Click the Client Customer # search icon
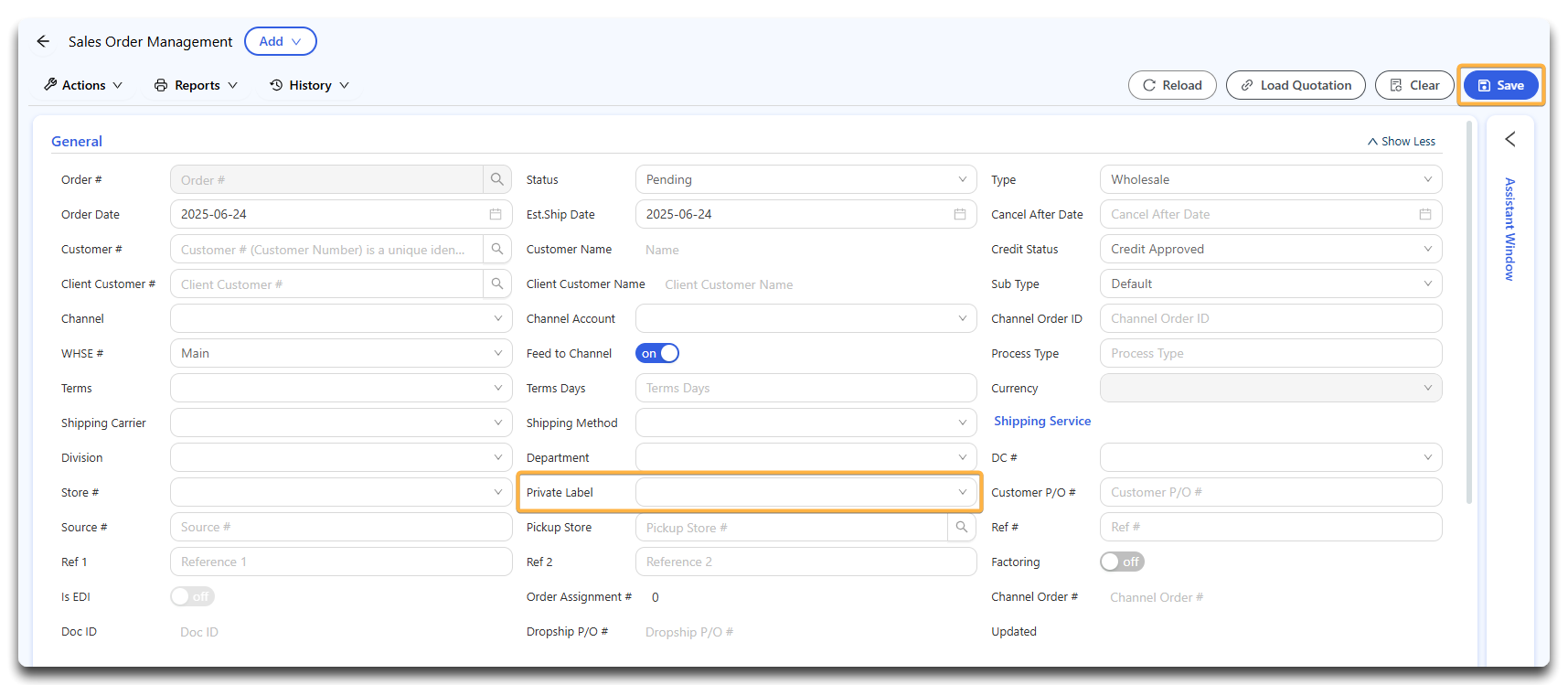The image size is (1568, 685). 496,284
